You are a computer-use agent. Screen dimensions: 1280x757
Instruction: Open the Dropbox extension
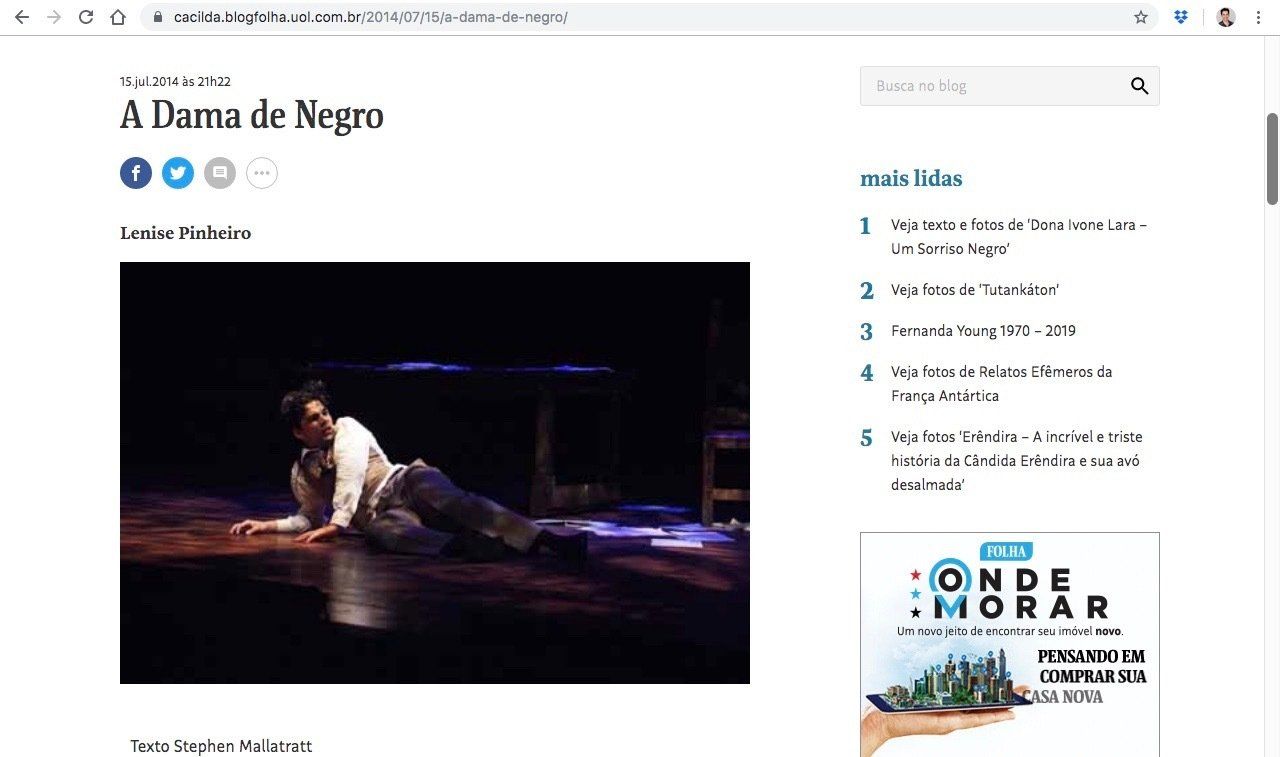(1181, 17)
